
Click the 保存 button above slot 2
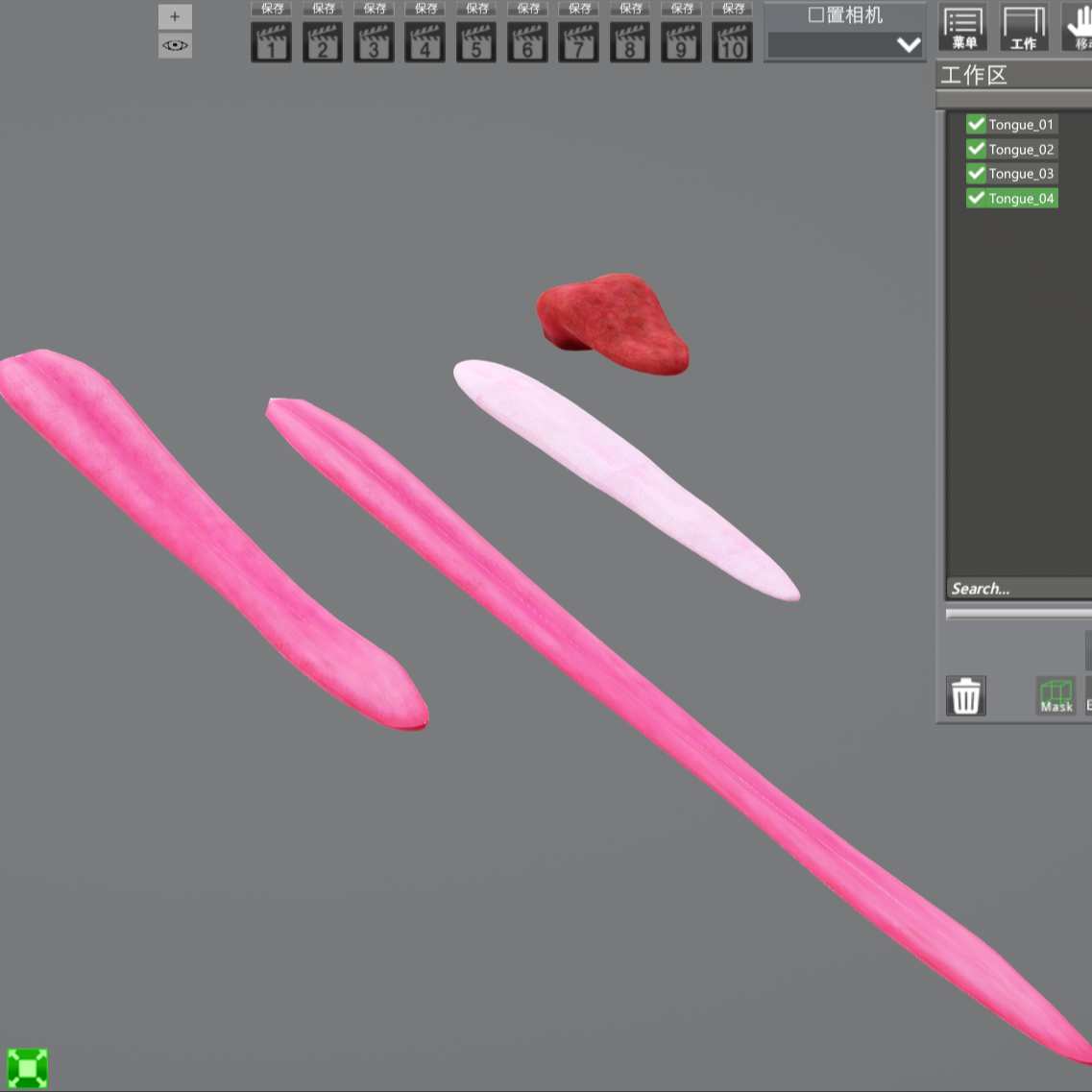pyautogui.click(x=323, y=9)
